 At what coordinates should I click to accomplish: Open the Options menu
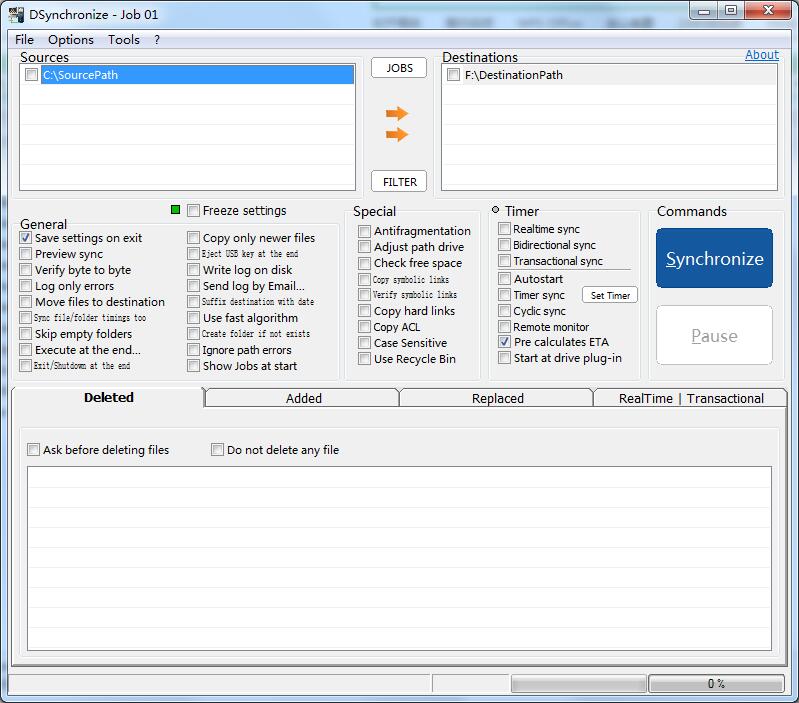[71, 40]
